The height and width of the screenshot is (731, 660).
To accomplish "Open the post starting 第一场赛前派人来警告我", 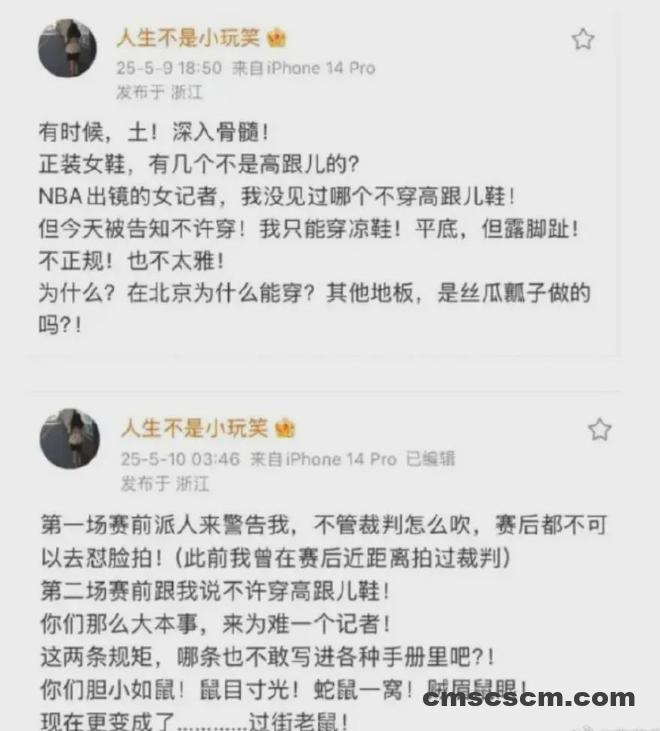I will (324, 622).
